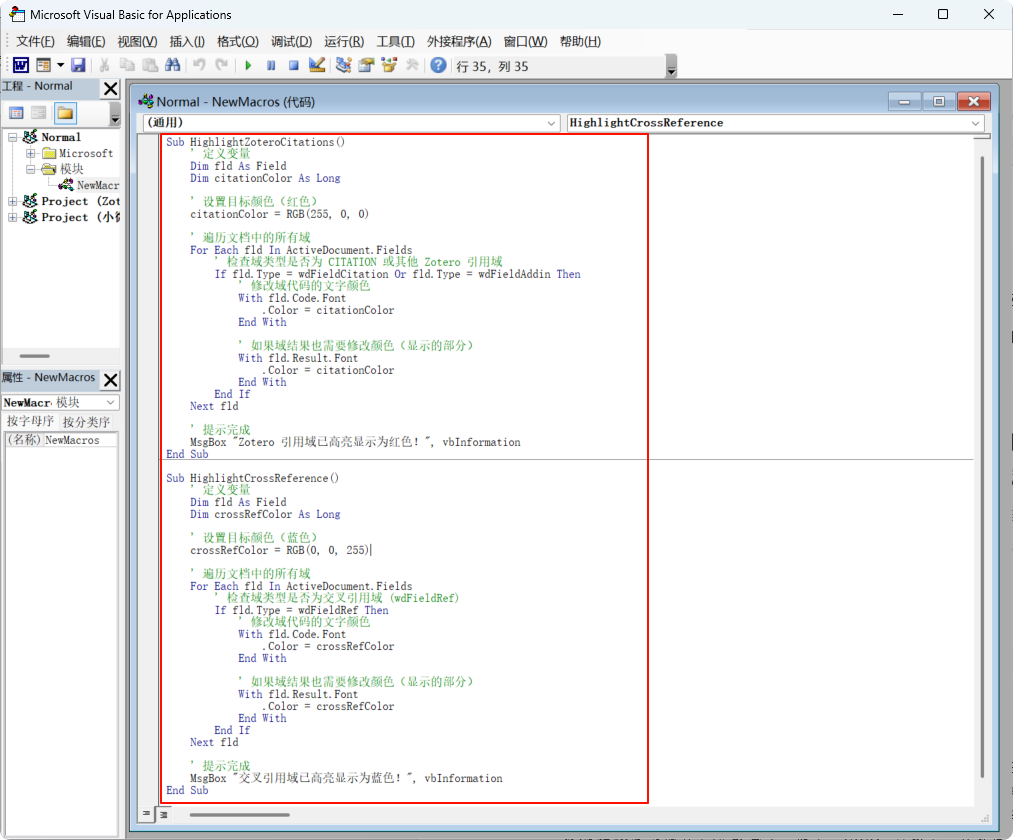Viewport: 1013px width, 840px height.
Task: Expand the Project (小 tree node
Action: pyautogui.click(x=12, y=218)
